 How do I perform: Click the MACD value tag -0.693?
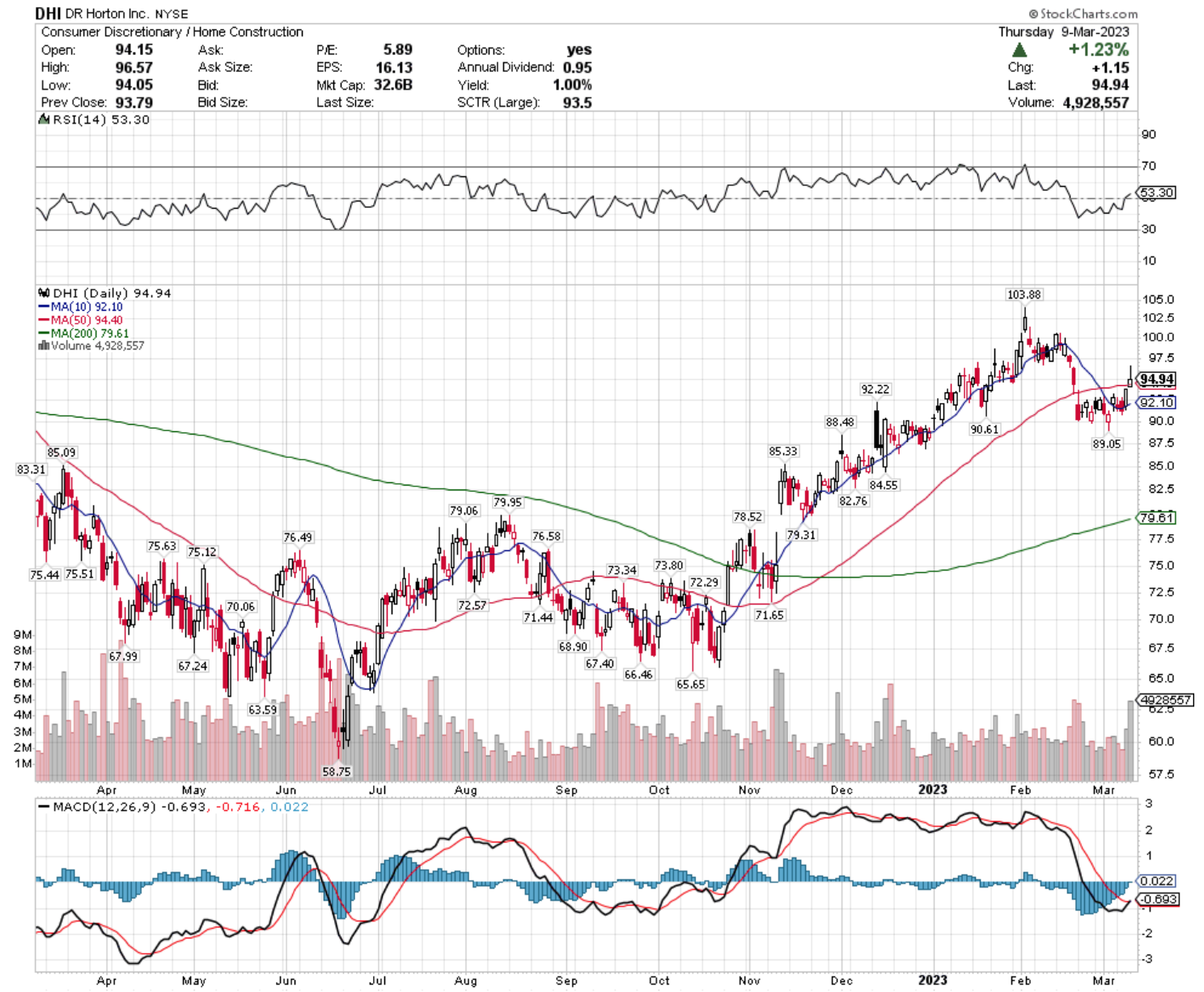(x=1158, y=900)
